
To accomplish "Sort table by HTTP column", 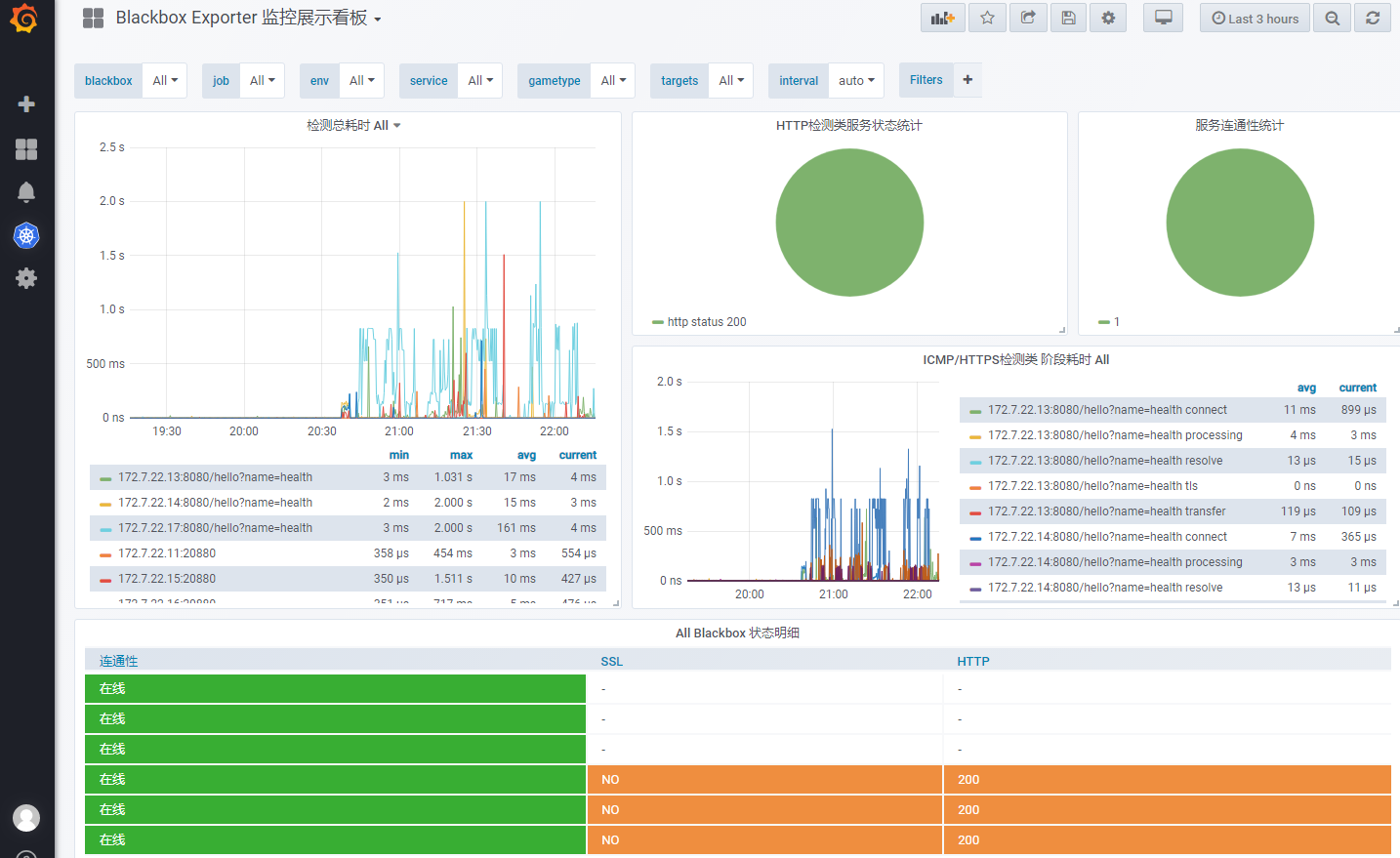I will (972, 661).
